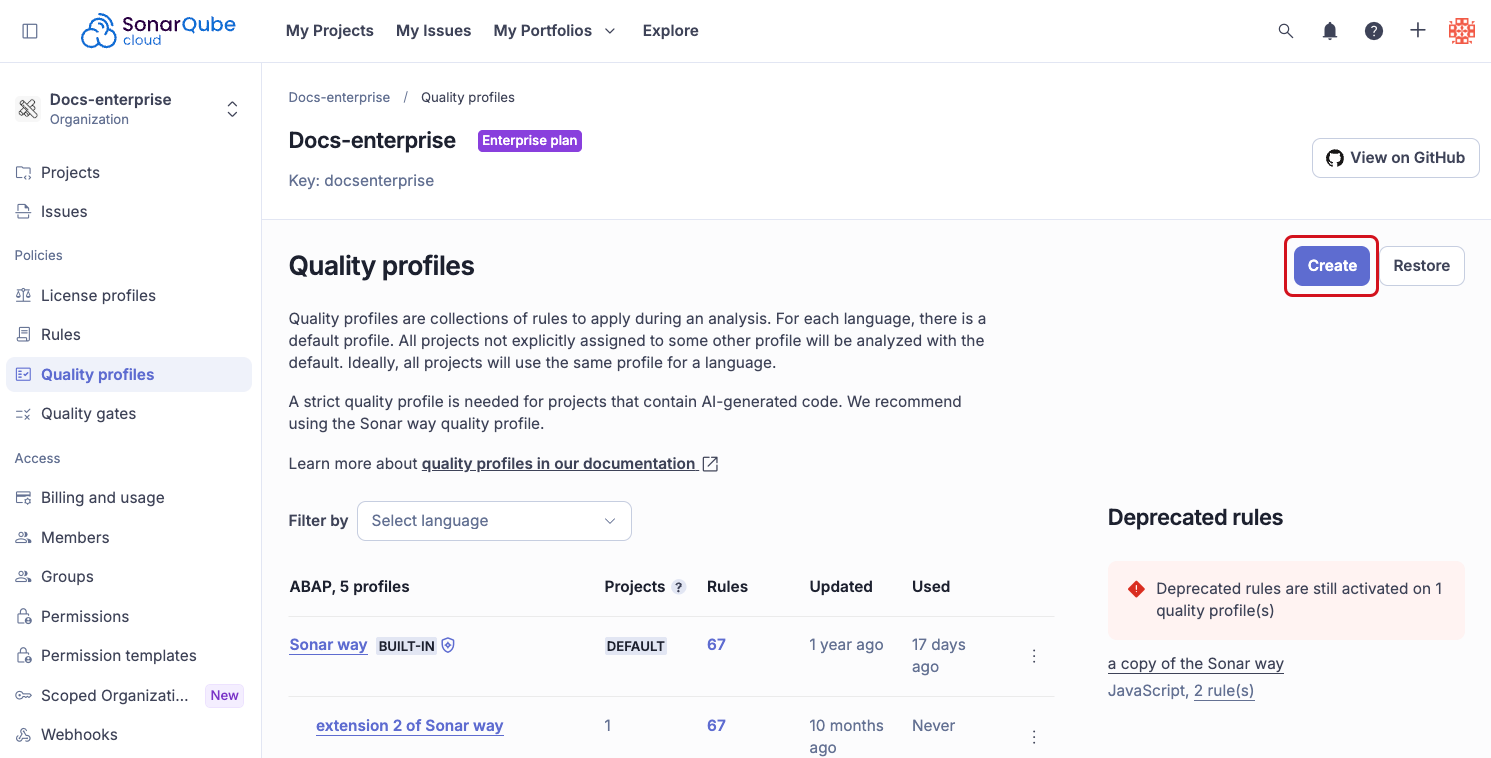The width and height of the screenshot is (1491, 758).
Task: Click the Billing and usage icon
Action: (x=24, y=498)
